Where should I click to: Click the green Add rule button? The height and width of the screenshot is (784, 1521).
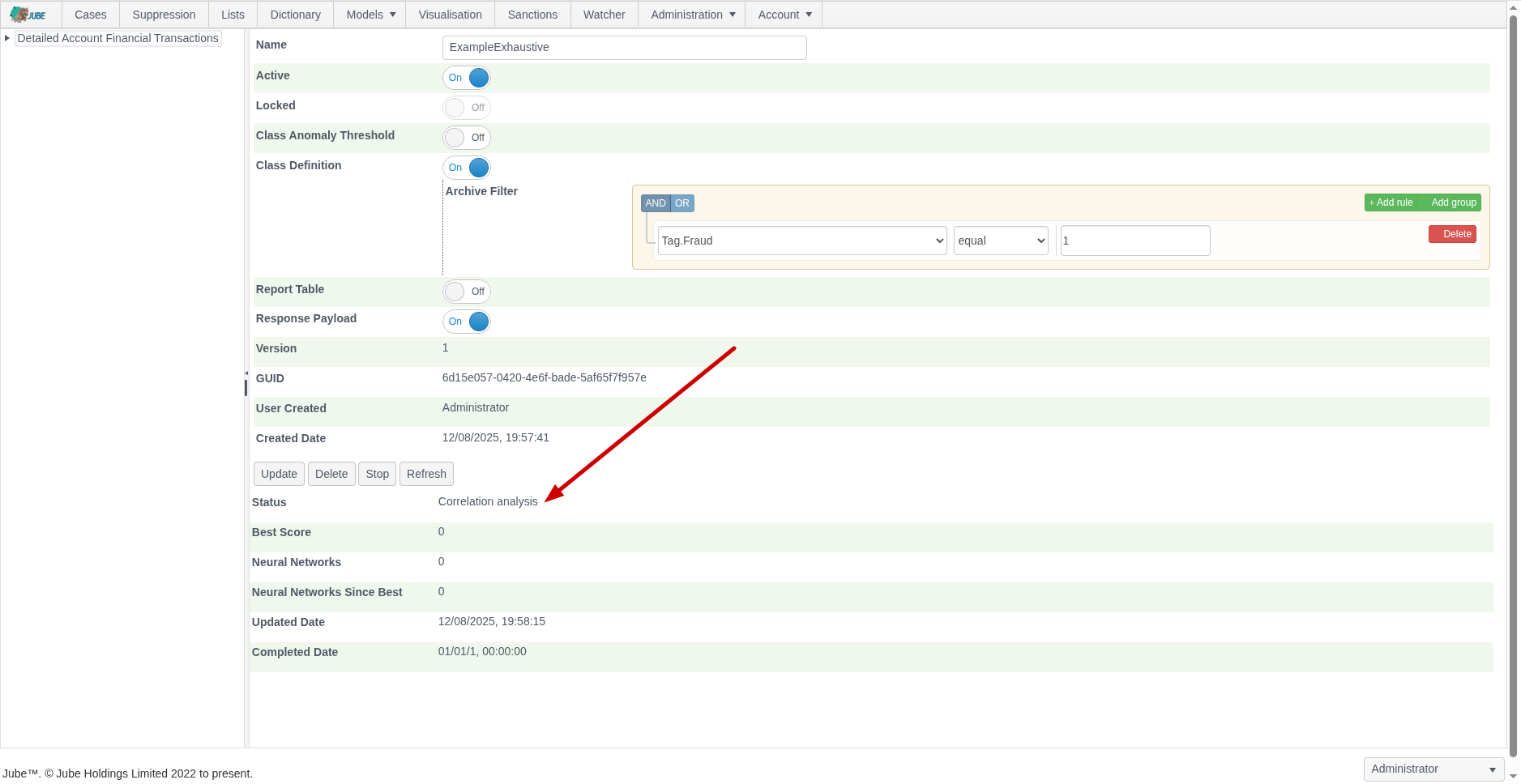pos(1393,202)
